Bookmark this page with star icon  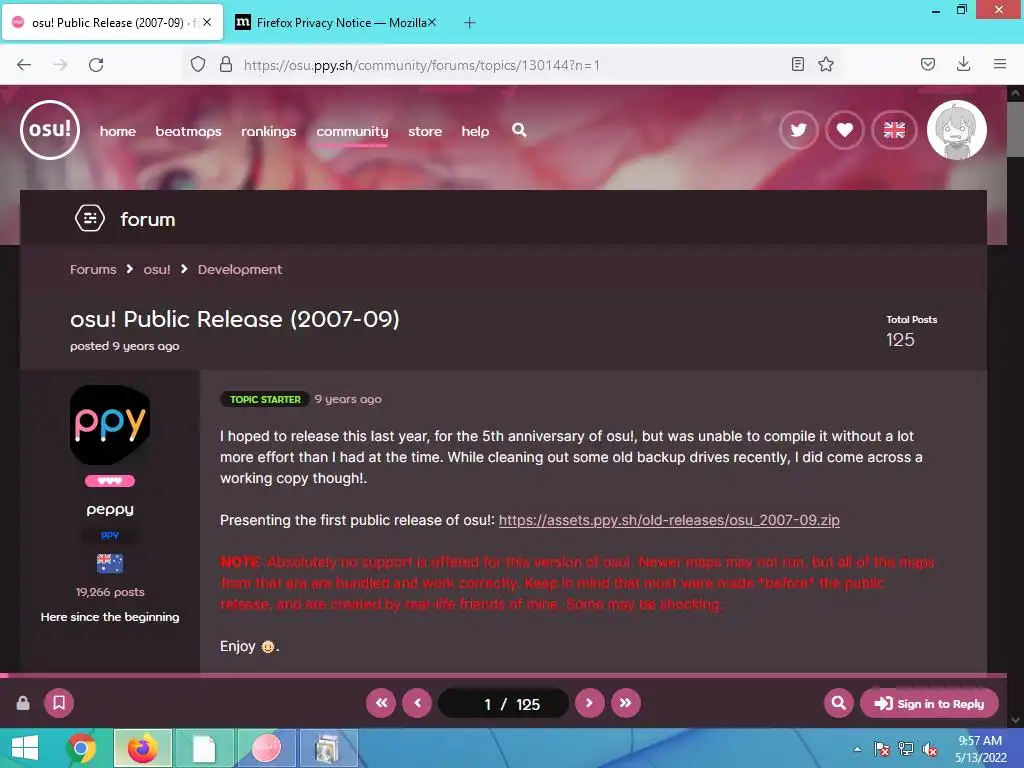(826, 64)
